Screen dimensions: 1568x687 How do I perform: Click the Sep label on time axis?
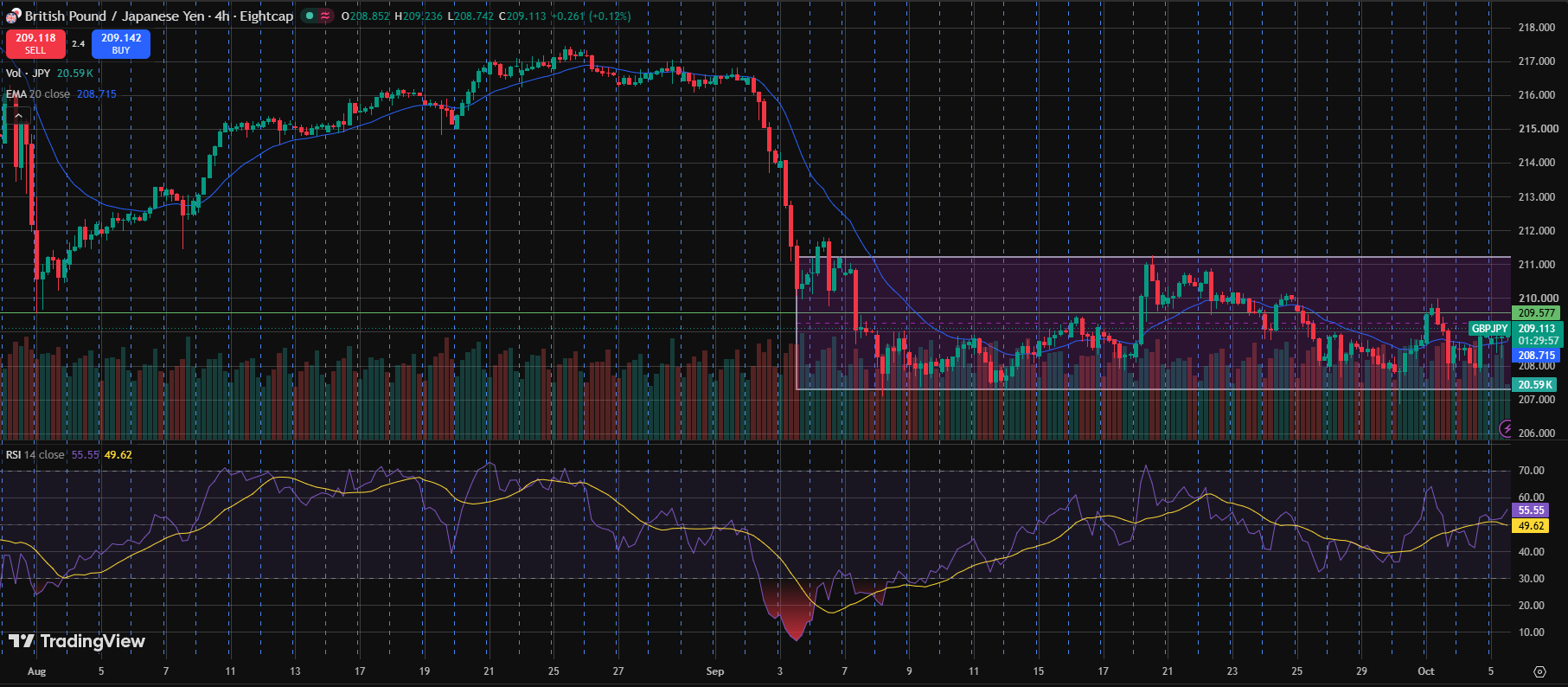click(x=715, y=671)
